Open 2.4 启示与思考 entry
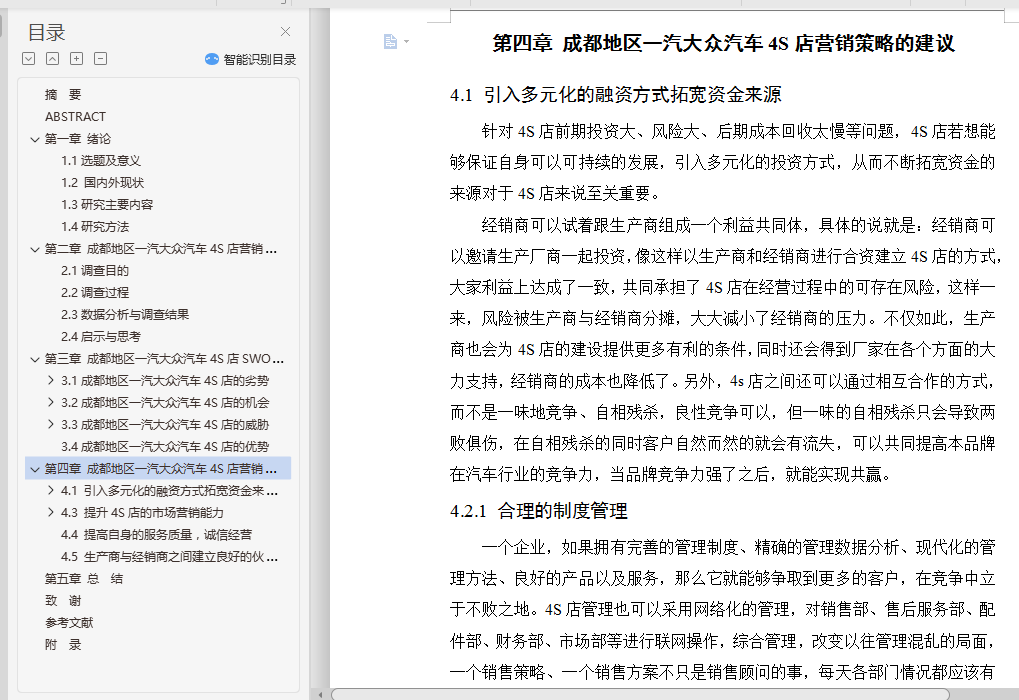The width and height of the screenshot is (1019, 700). pyautogui.click(x=101, y=337)
